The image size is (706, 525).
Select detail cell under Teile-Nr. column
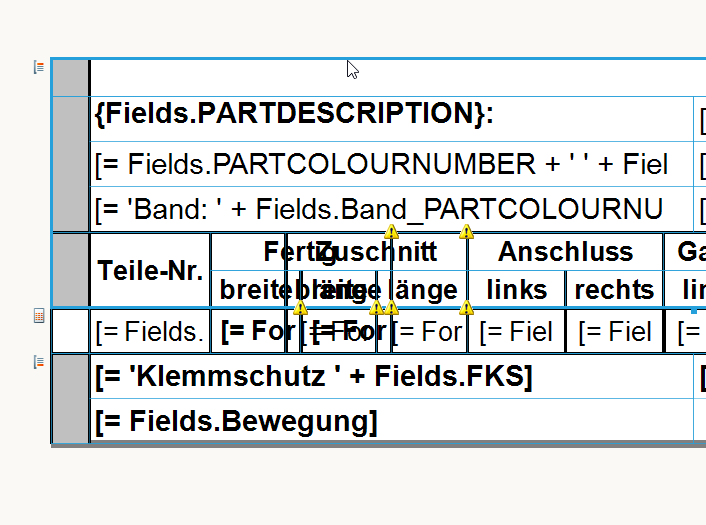pos(150,331)
